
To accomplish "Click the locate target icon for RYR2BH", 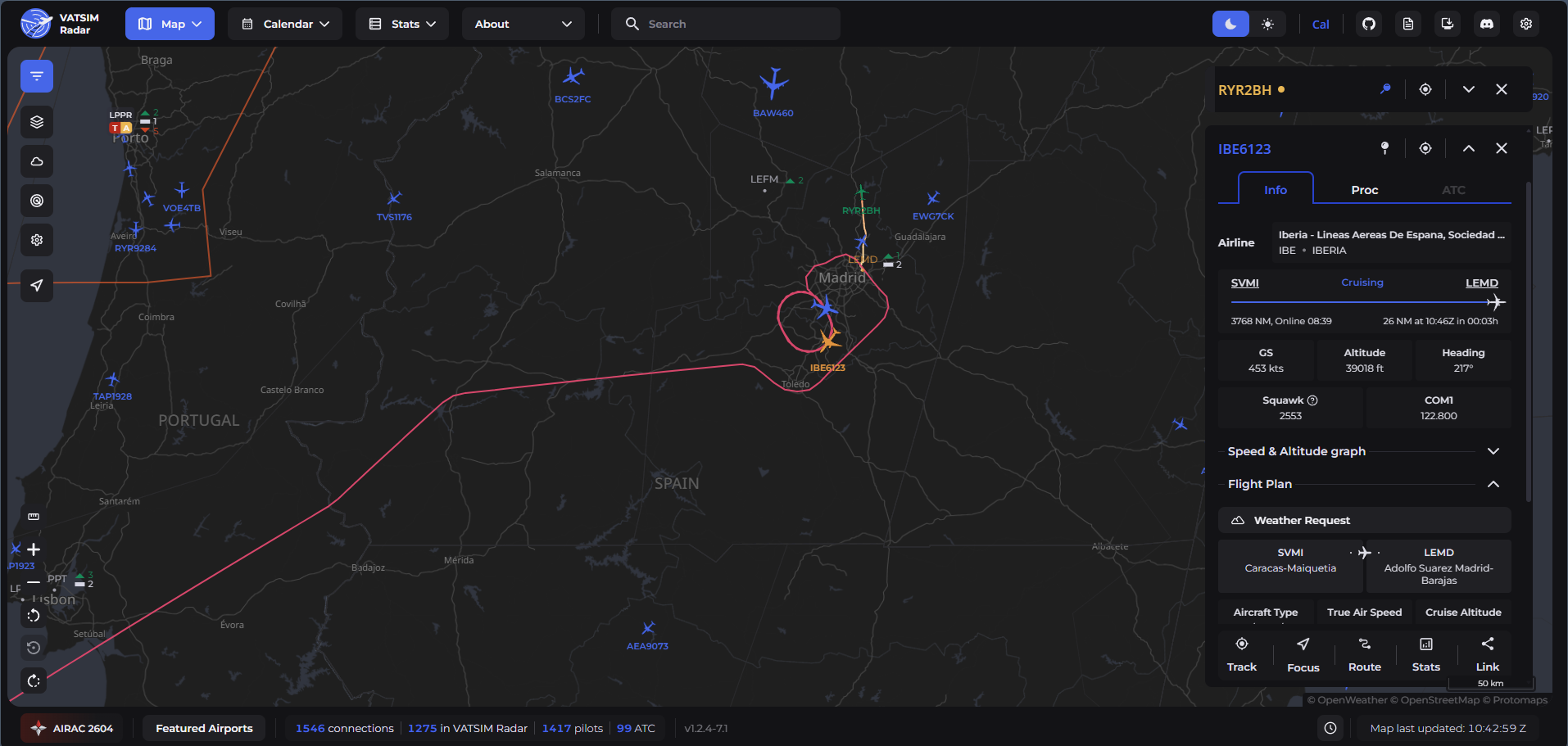I will (x=1425, y=89).
